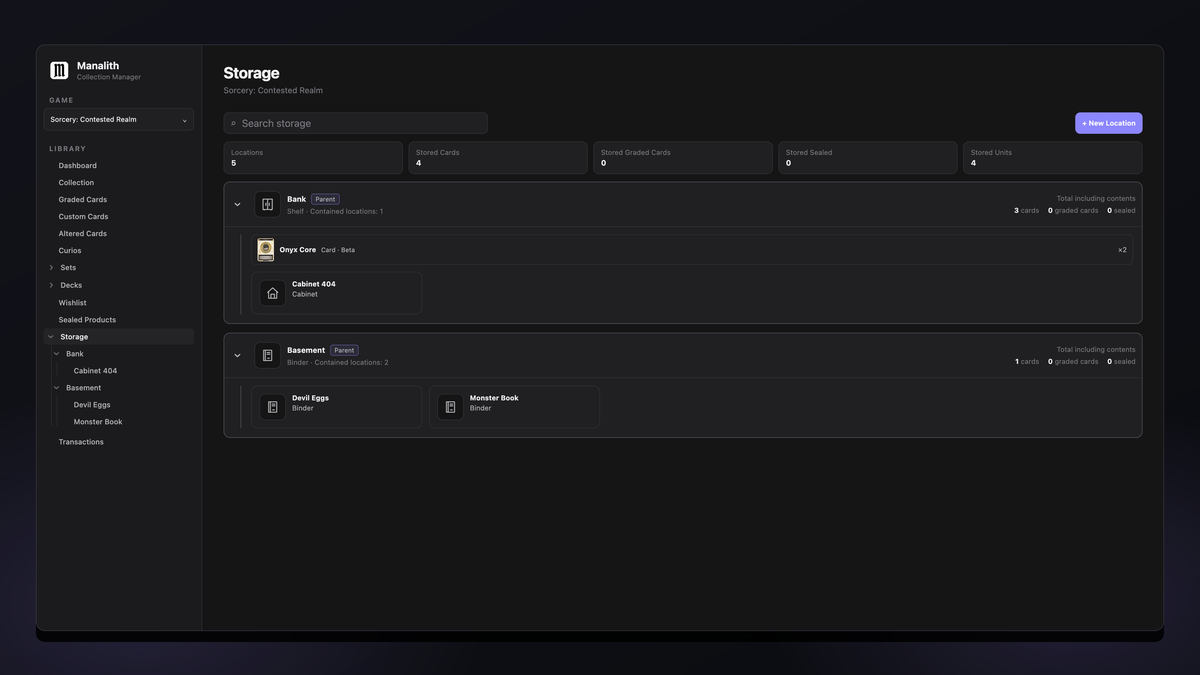Open the Onyx Core card thumbnail
The image size is (1200, 675).
(265, 250)
